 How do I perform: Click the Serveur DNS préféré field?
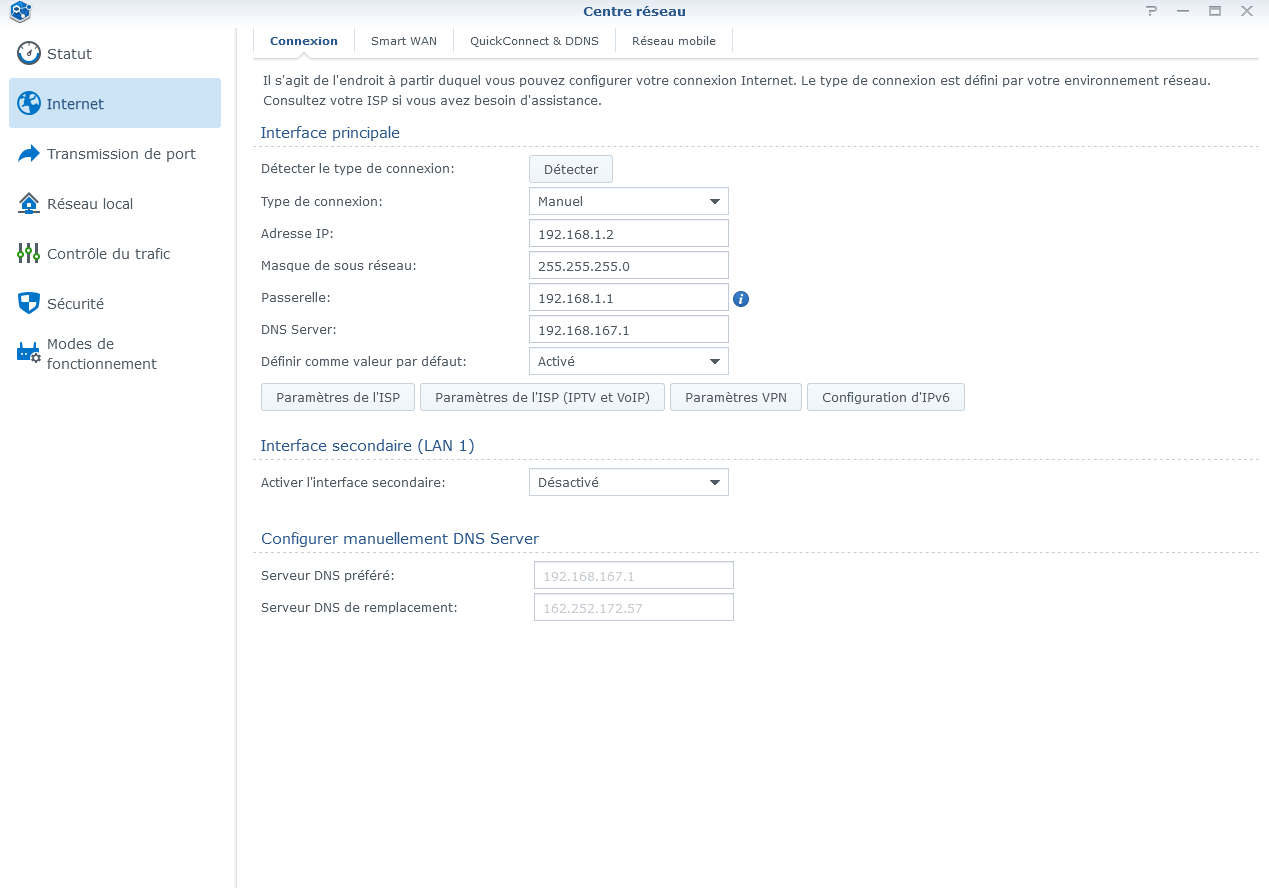(x=634, y=575)
